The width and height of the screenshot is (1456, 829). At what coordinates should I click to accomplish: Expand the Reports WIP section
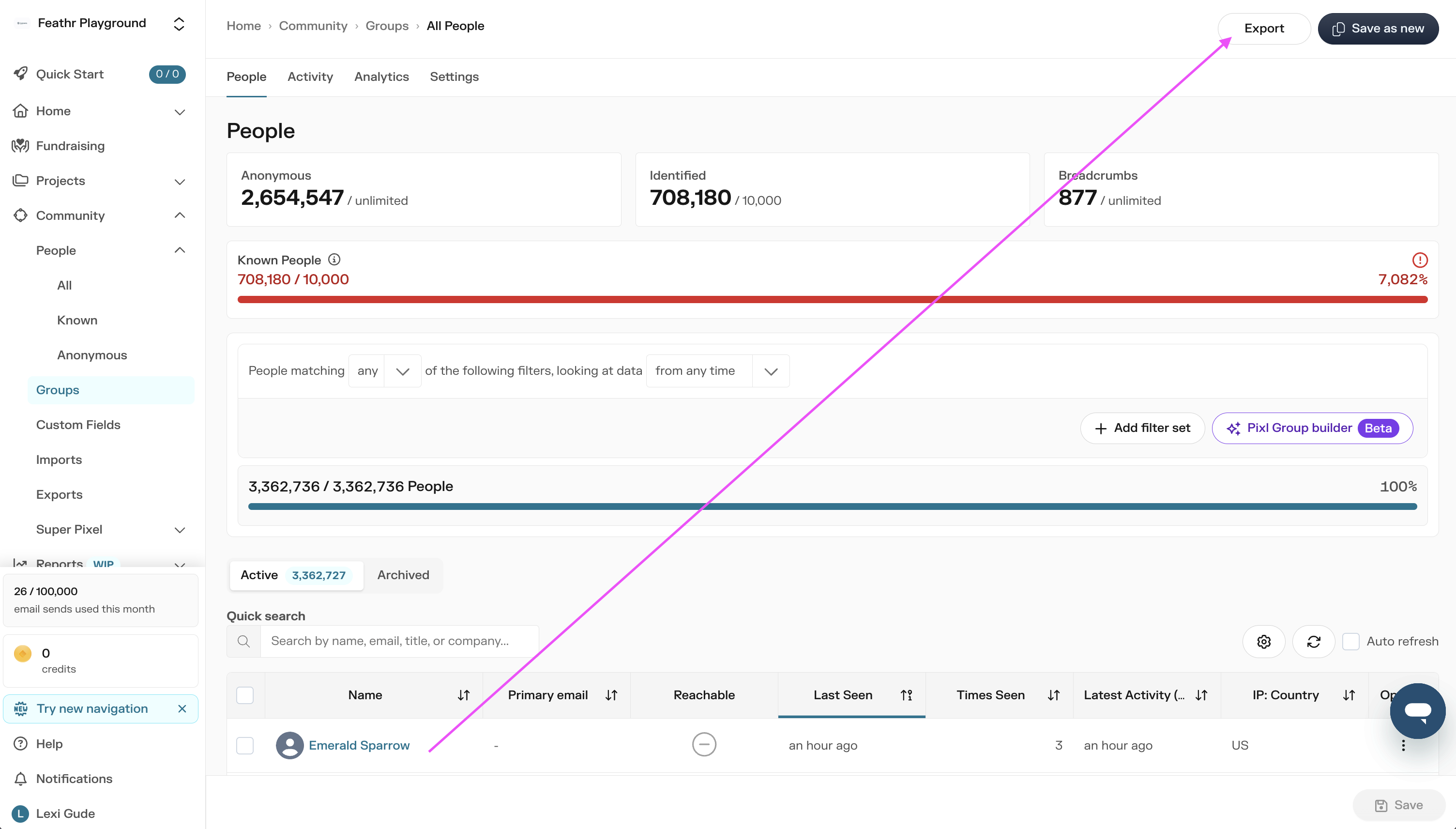(x=180, y=564)
